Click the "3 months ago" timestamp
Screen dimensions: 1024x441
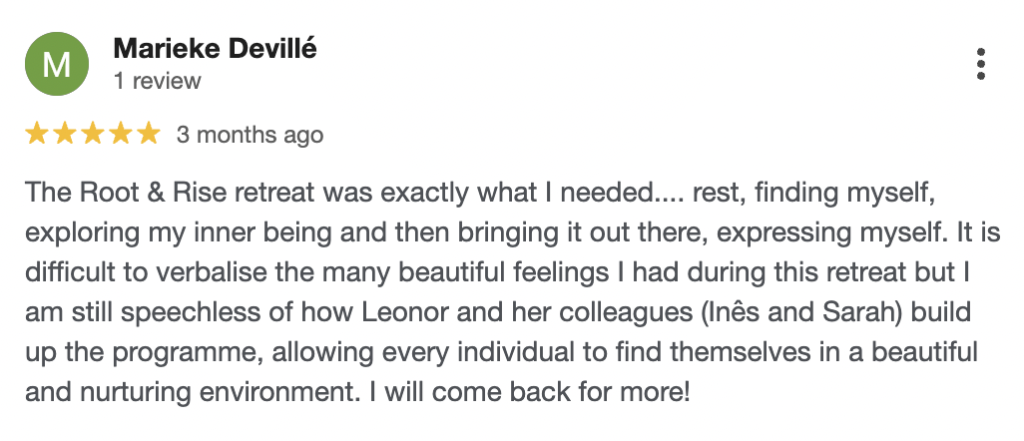coord(250,134)
